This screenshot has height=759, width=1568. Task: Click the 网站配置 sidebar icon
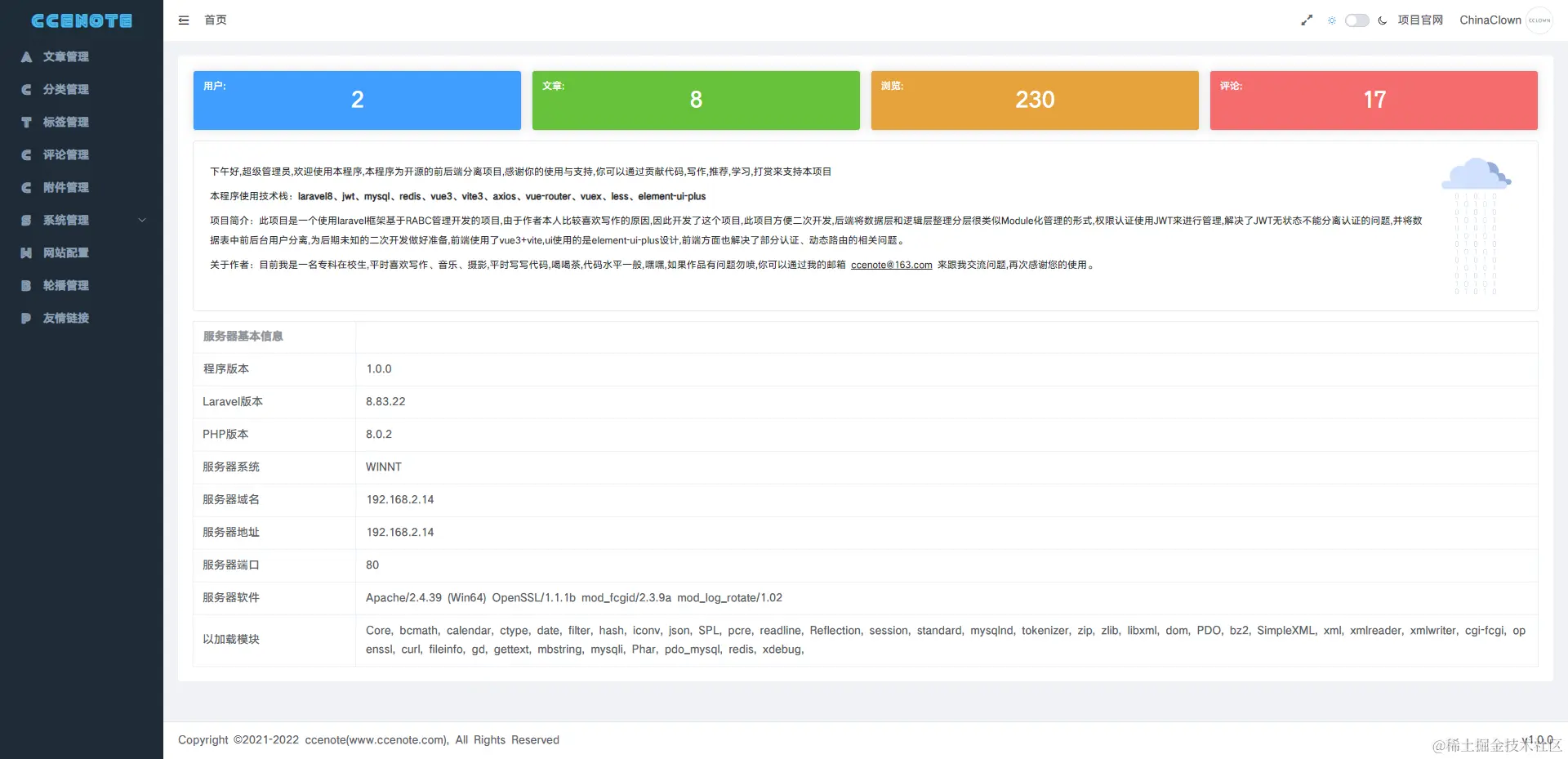26,252
